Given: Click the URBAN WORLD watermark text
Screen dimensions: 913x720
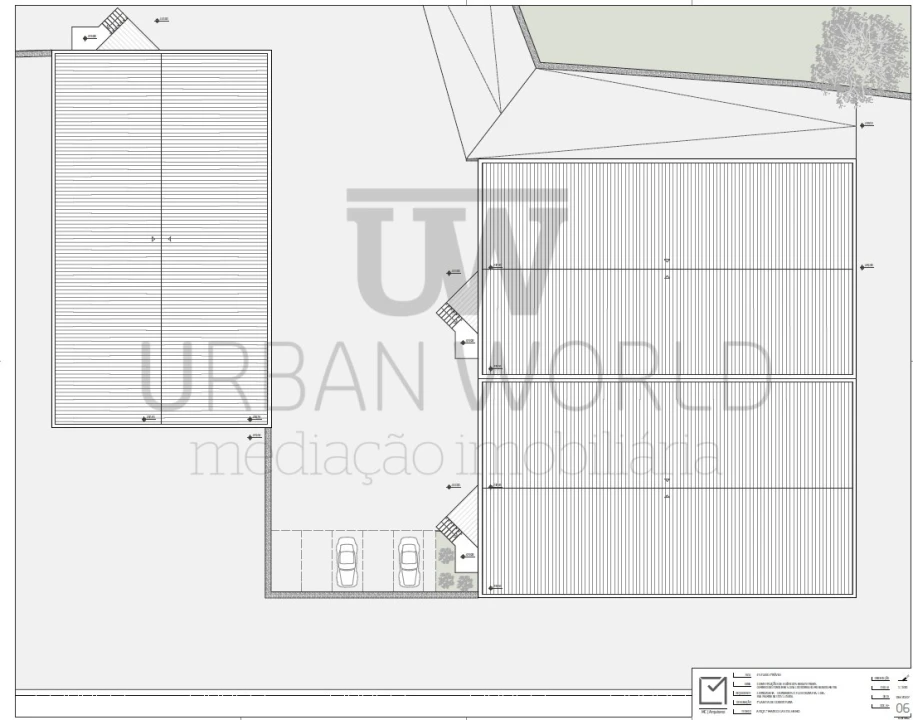Looking at the screenshot, I should coord(455,376).
